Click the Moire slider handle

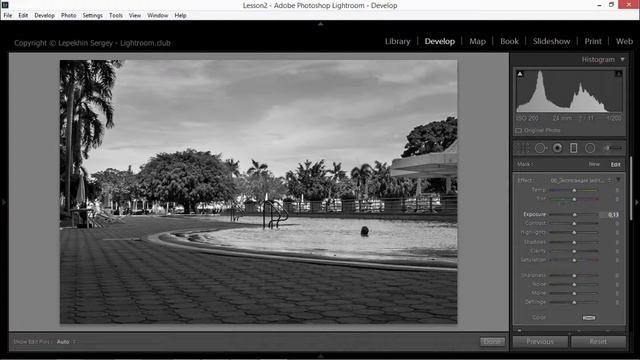574,293
